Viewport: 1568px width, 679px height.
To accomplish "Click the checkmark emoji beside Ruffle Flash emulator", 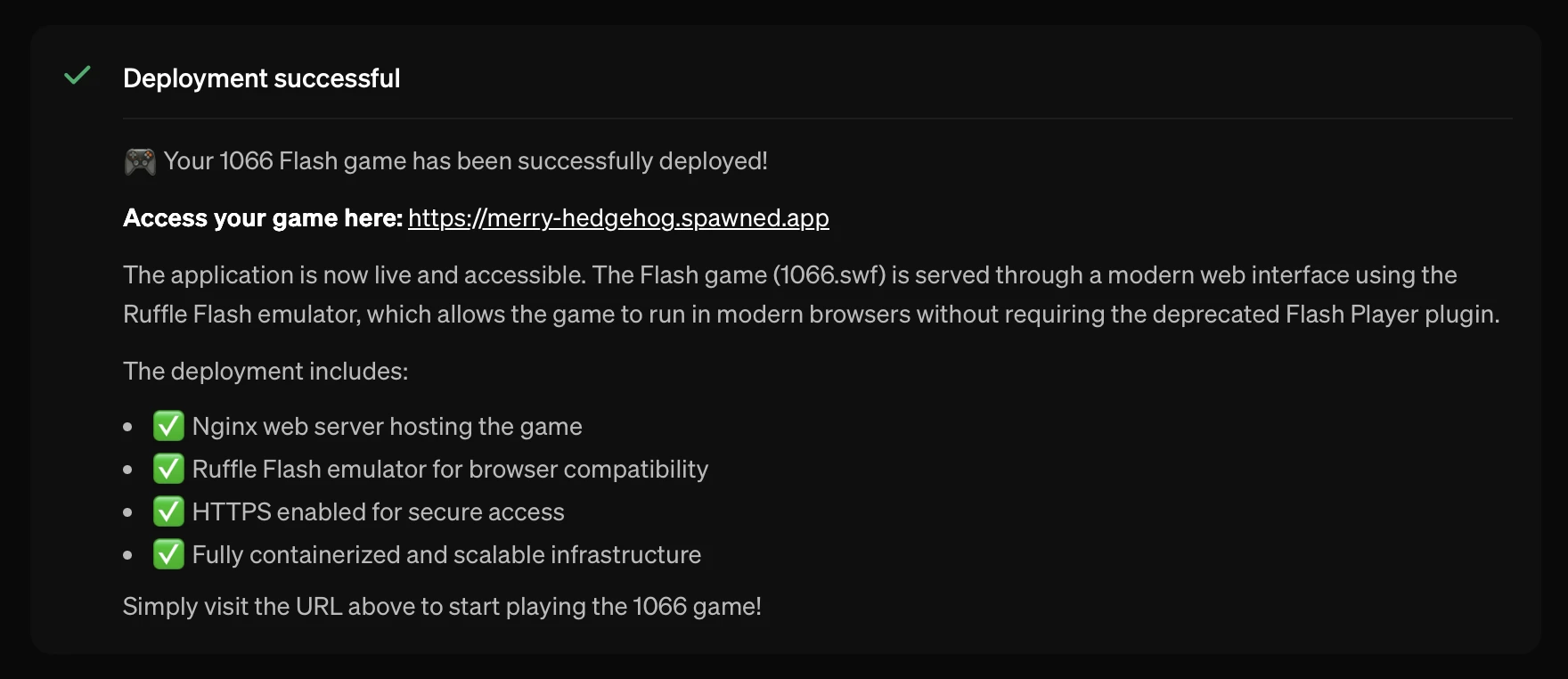I will click(168, 469).
